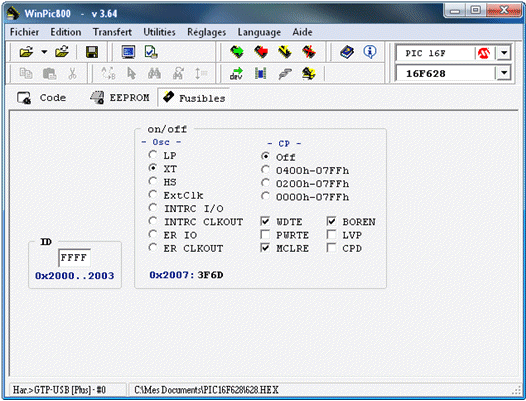The image size is (526, 401).
Task: Click the open file folder icon
Action: [26, 52]
